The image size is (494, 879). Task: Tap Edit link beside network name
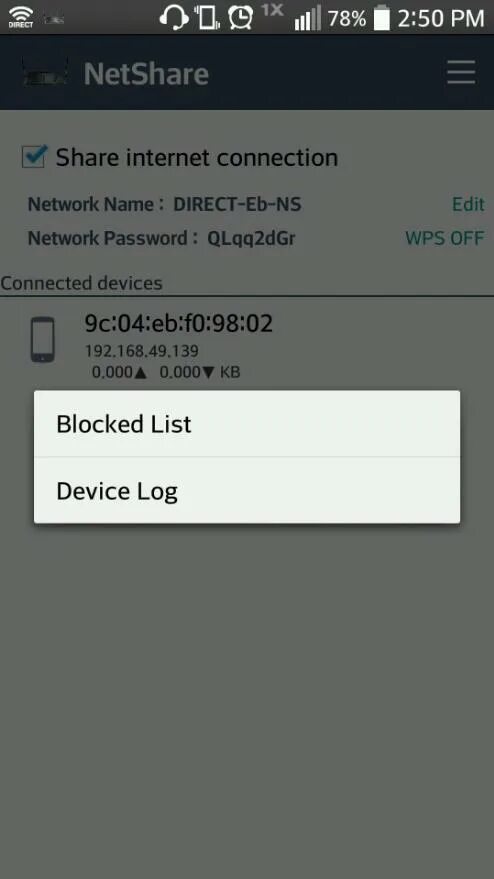point(468,204)
